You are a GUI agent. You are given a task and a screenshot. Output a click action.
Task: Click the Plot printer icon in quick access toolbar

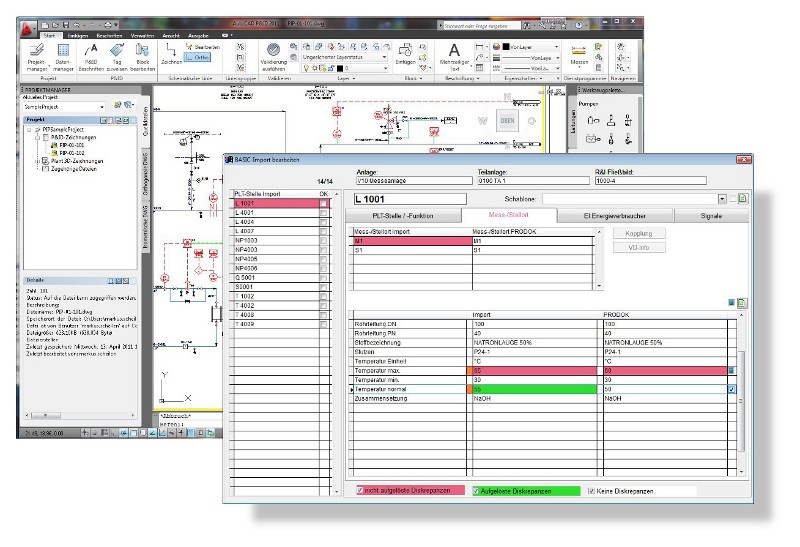click(108, 24)
